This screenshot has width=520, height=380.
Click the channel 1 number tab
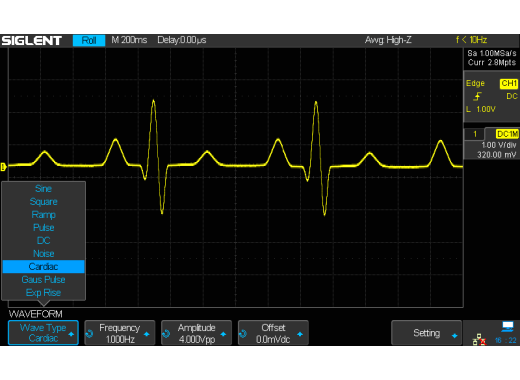click(475, 134)
